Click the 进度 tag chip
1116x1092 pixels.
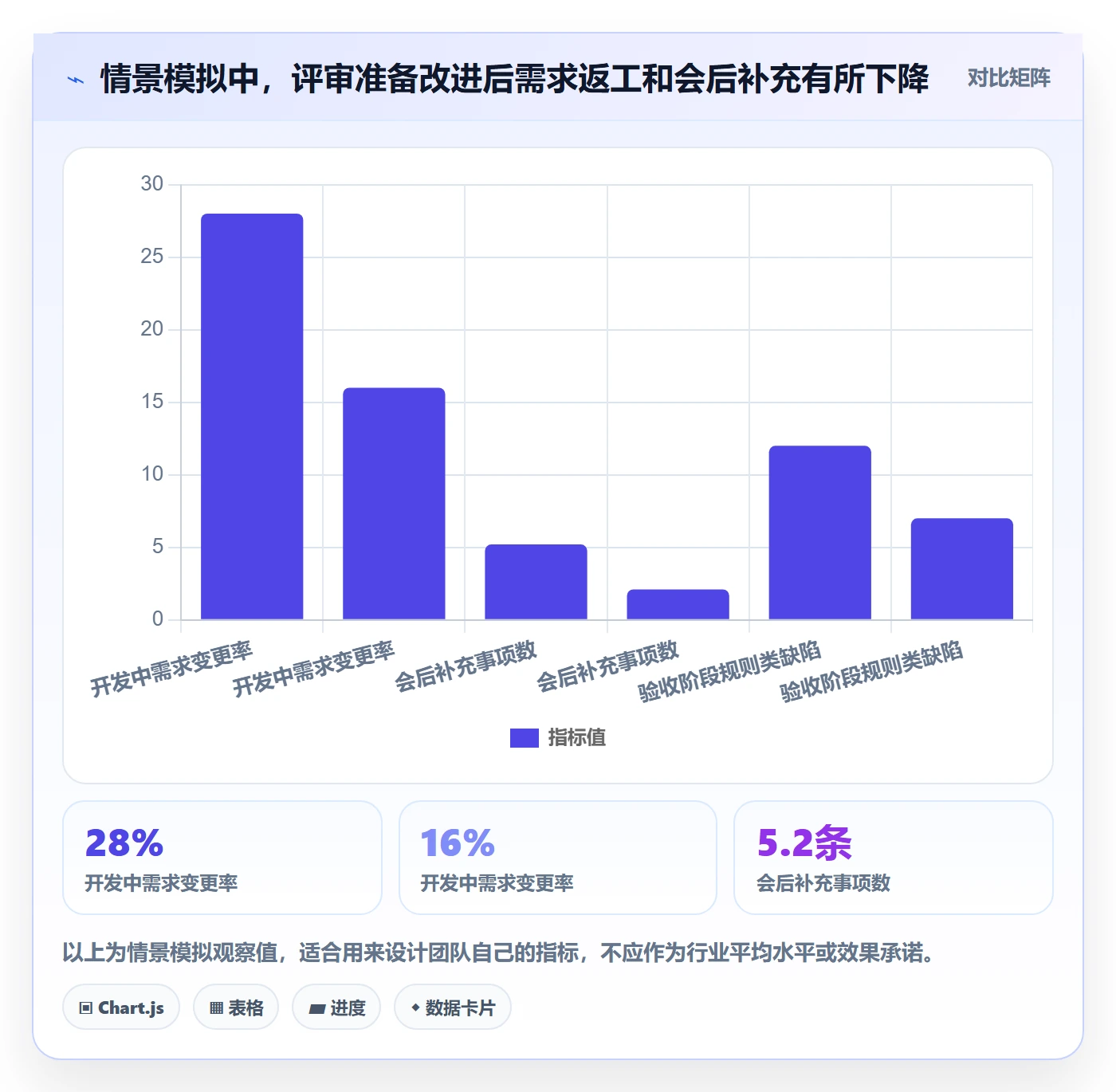tap(336, 1008)
